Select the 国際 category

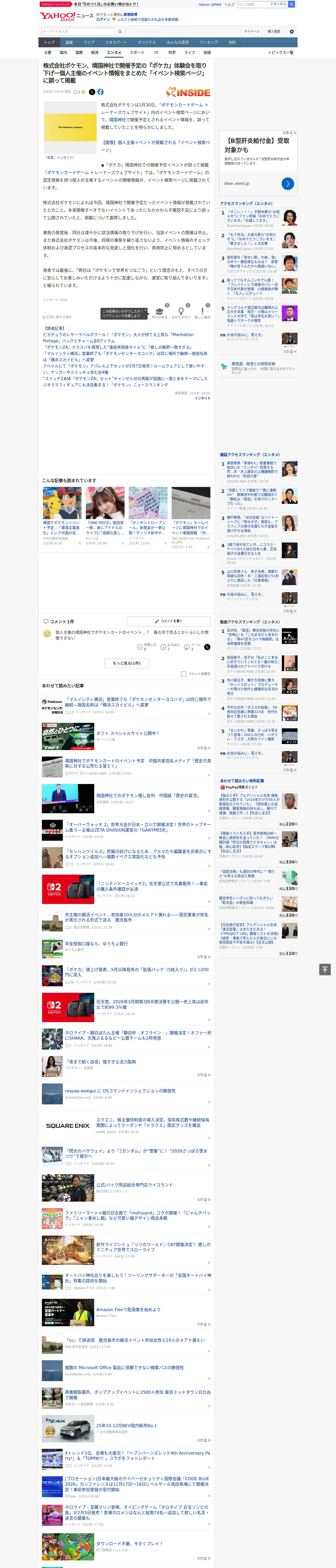tap(79, 52)
